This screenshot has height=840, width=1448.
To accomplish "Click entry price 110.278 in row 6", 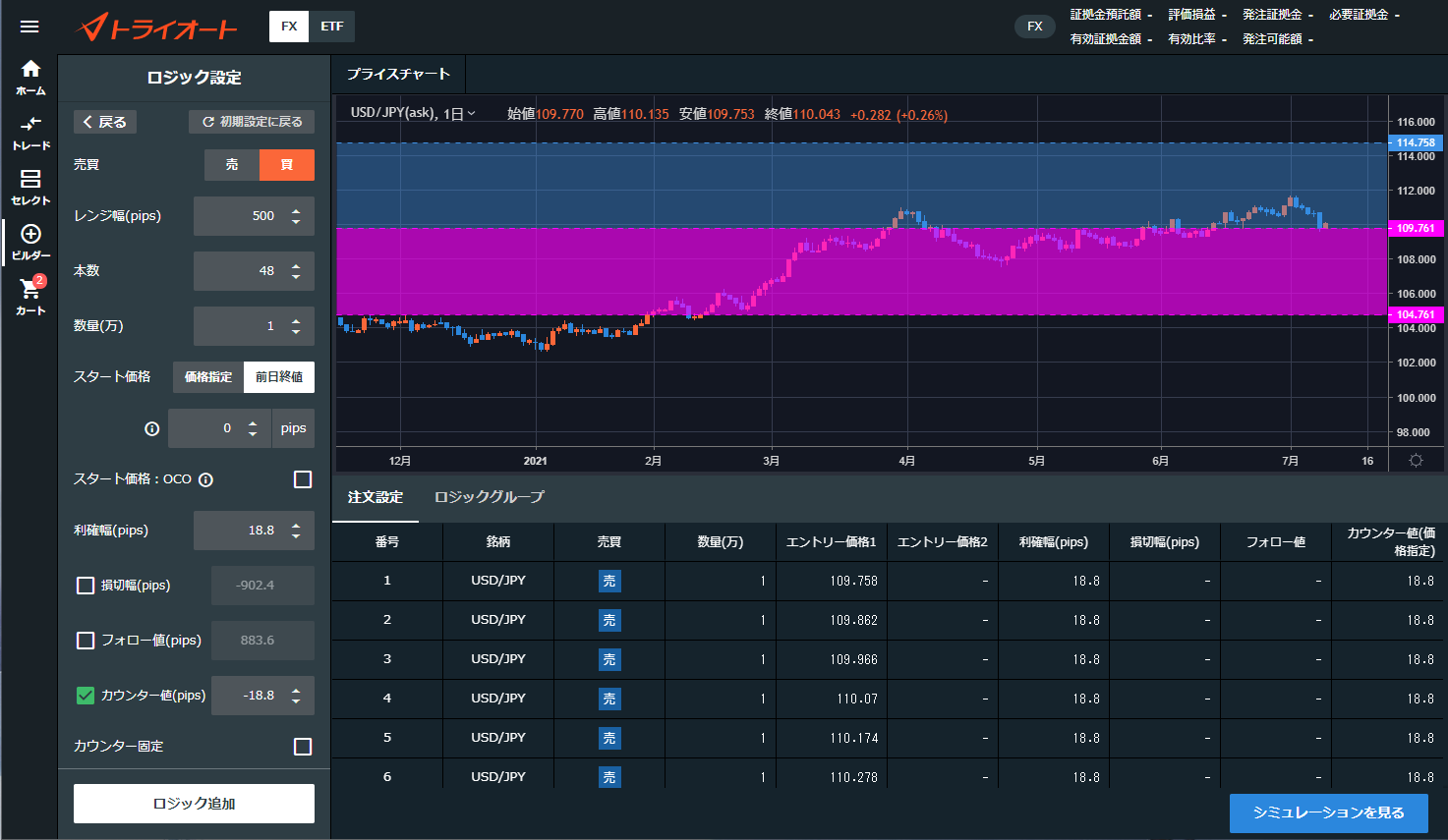I will click(x=853, y=777).
